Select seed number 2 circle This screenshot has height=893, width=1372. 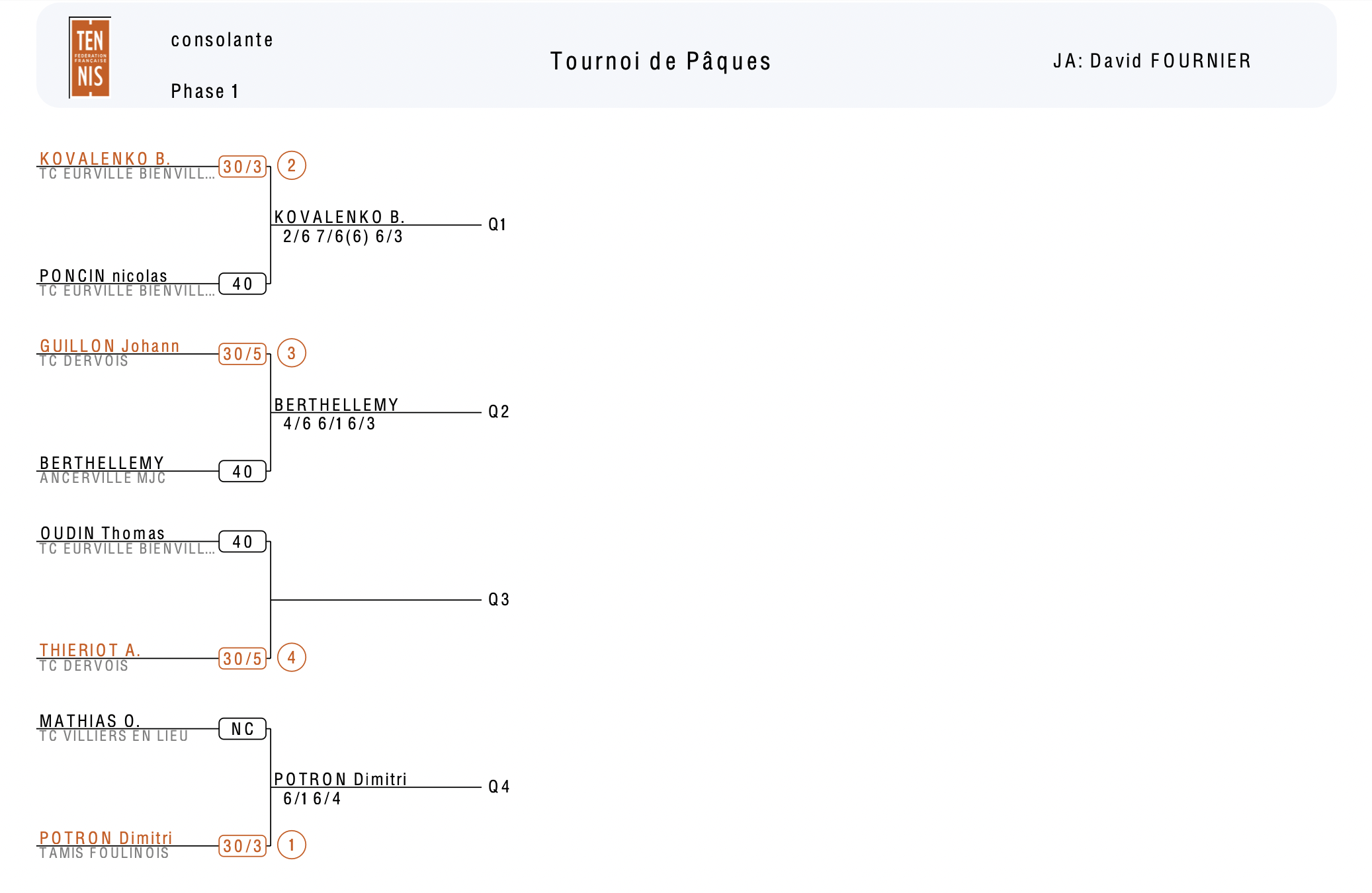(292, 165)
